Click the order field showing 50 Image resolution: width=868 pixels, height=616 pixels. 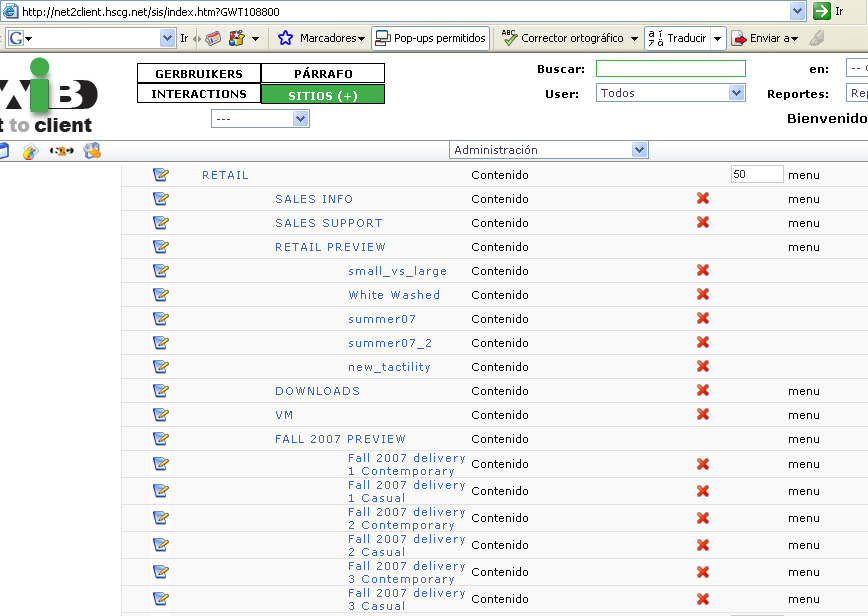[x=757, y=174]
